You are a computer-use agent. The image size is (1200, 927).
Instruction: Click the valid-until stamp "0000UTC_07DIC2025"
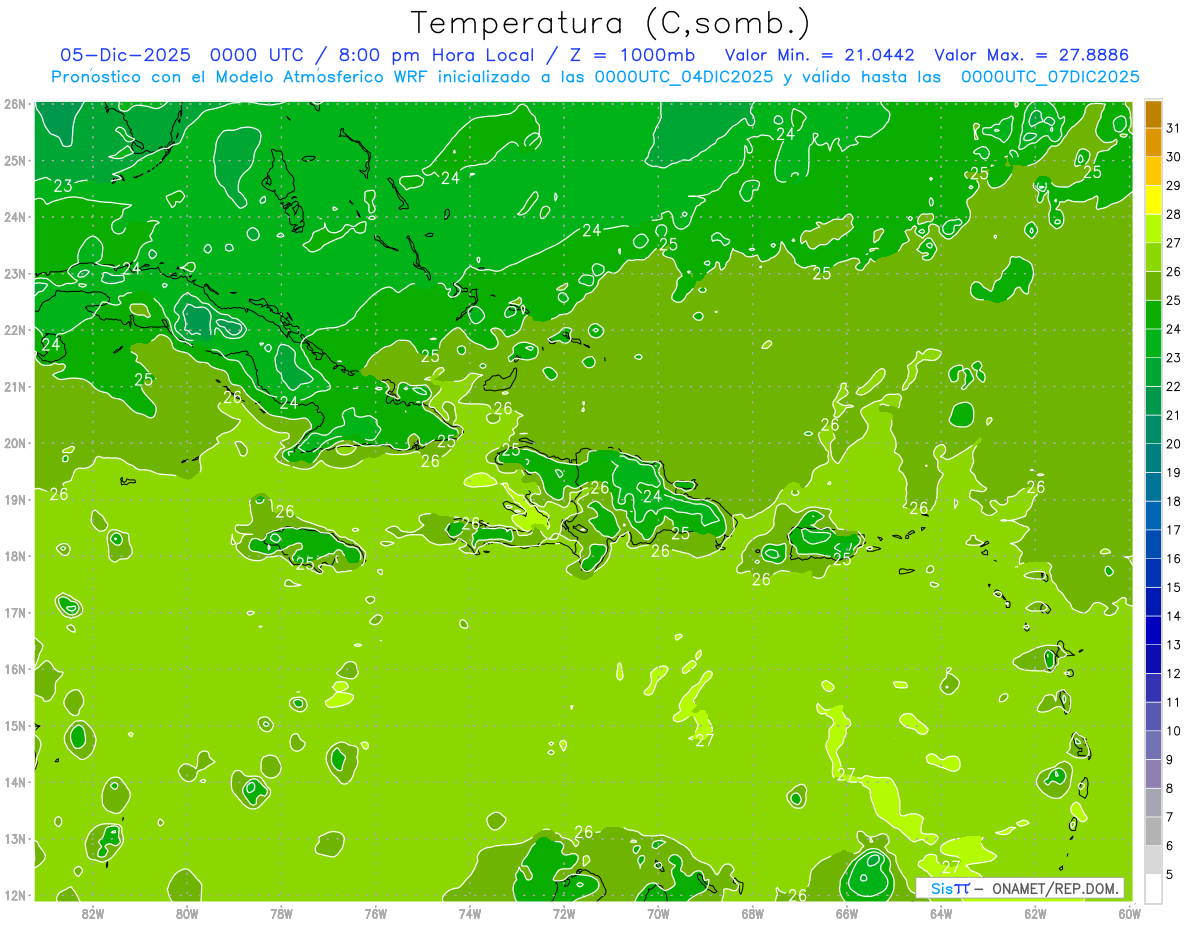(x=1050, y=77)
